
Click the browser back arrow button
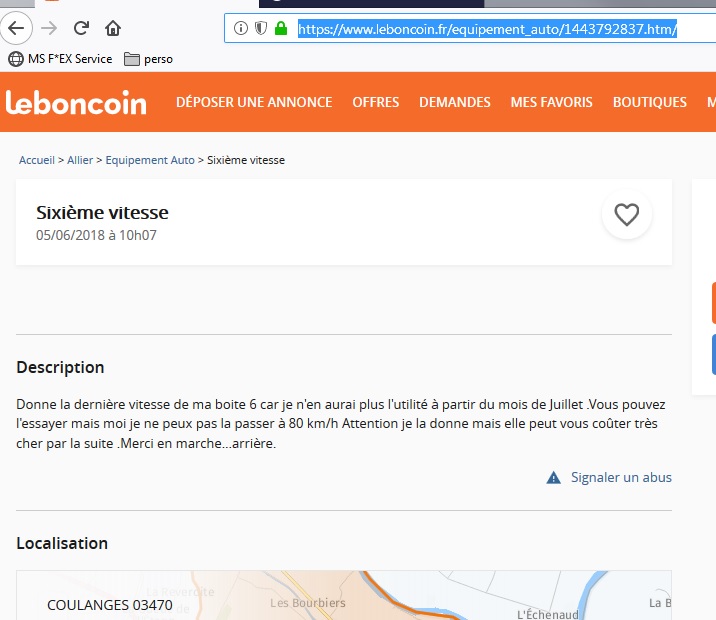tap(16, 28)
